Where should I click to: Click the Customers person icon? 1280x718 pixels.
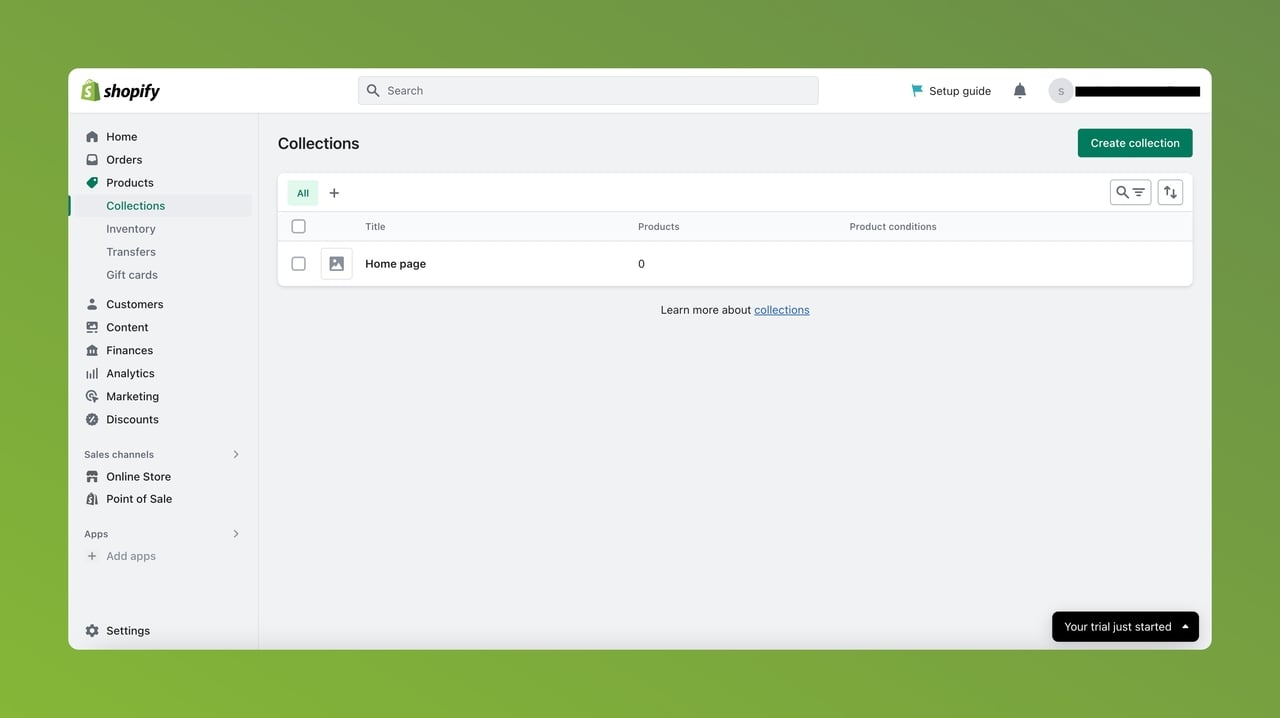coord(92,304)
